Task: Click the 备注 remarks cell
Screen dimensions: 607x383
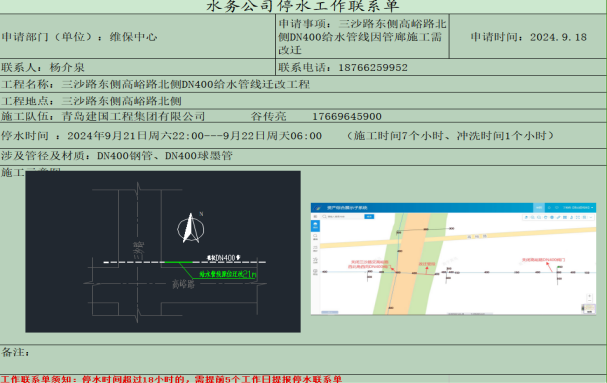Action: click(x=303, y=359)
